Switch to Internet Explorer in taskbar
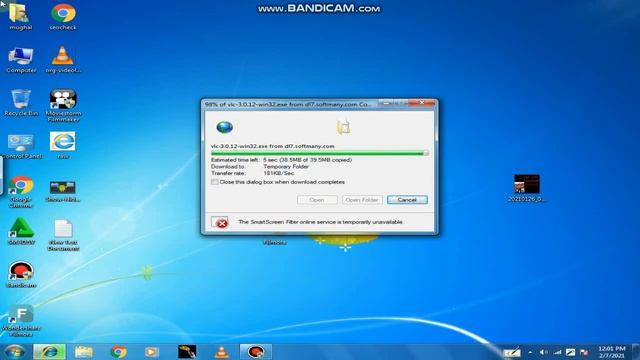Viewport: 640px width, 360px height. (x=49, y=351)
